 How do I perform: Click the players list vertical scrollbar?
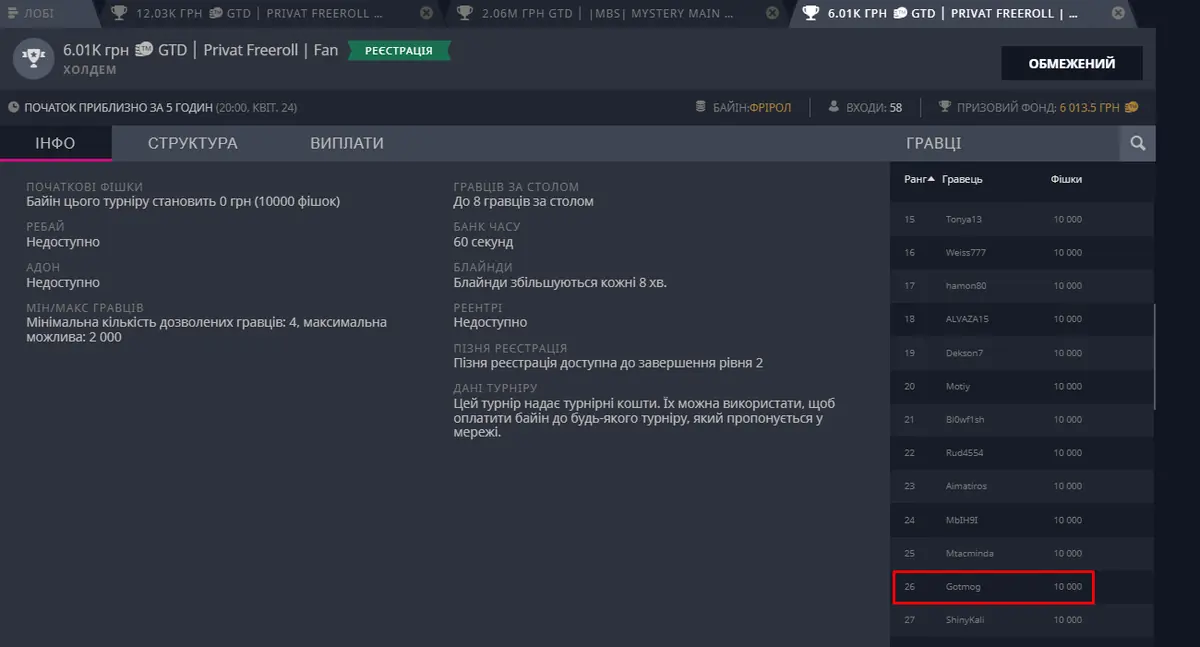coord(1155,357)
